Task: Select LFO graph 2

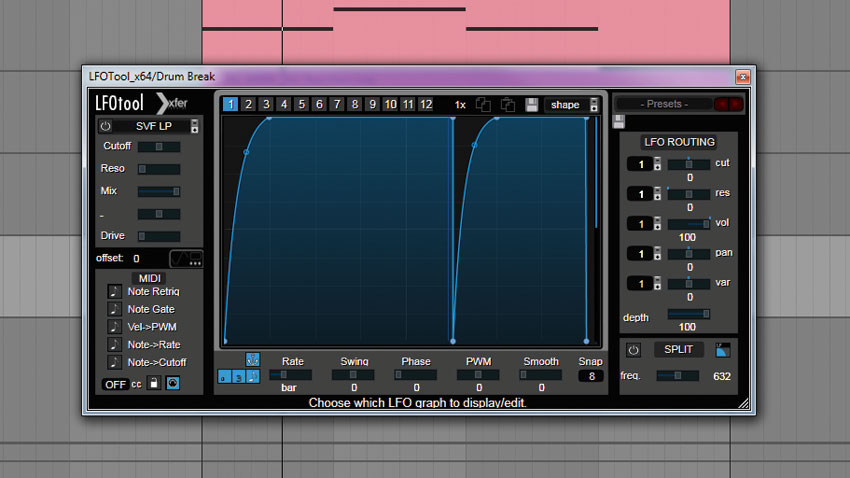Action: (248, 104)
